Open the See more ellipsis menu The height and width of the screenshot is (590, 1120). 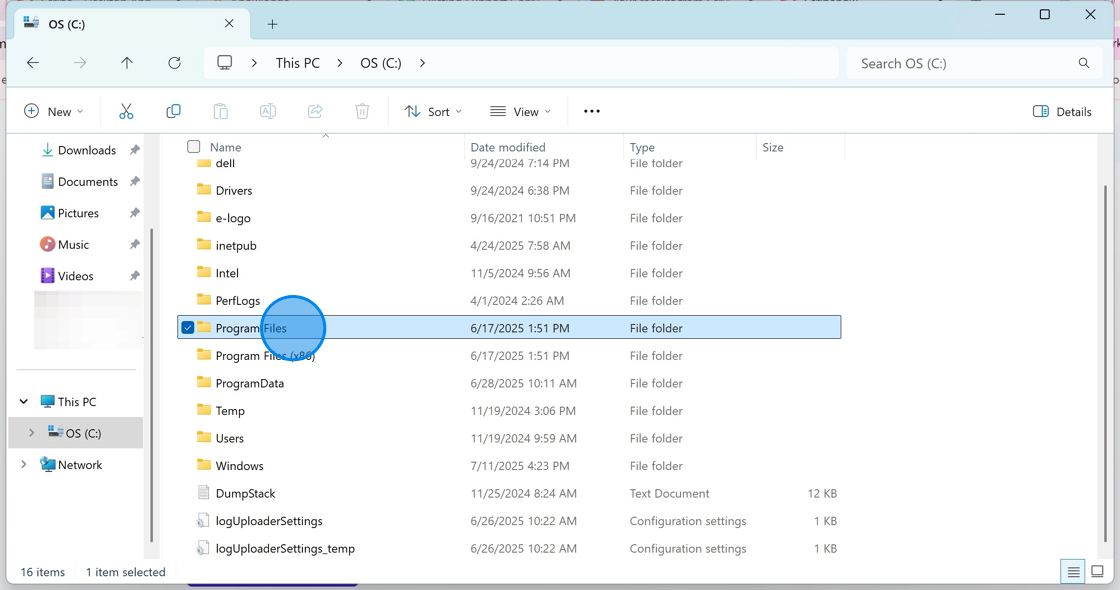(x=591, y=111)
